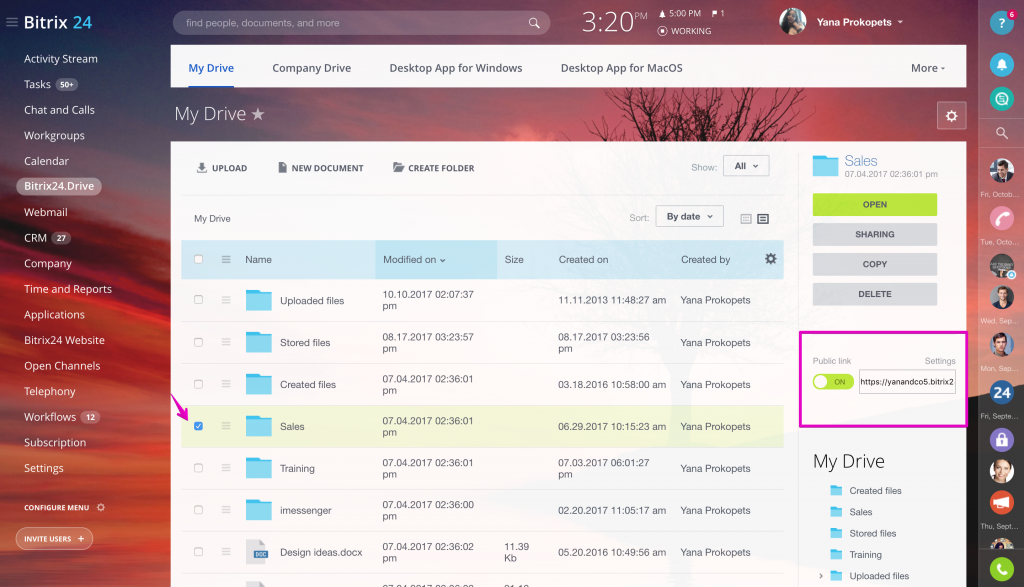This screenshot has height=587, width=1024.
Task: Switch to detailed list view icon
Action: [x=763, y=219]
